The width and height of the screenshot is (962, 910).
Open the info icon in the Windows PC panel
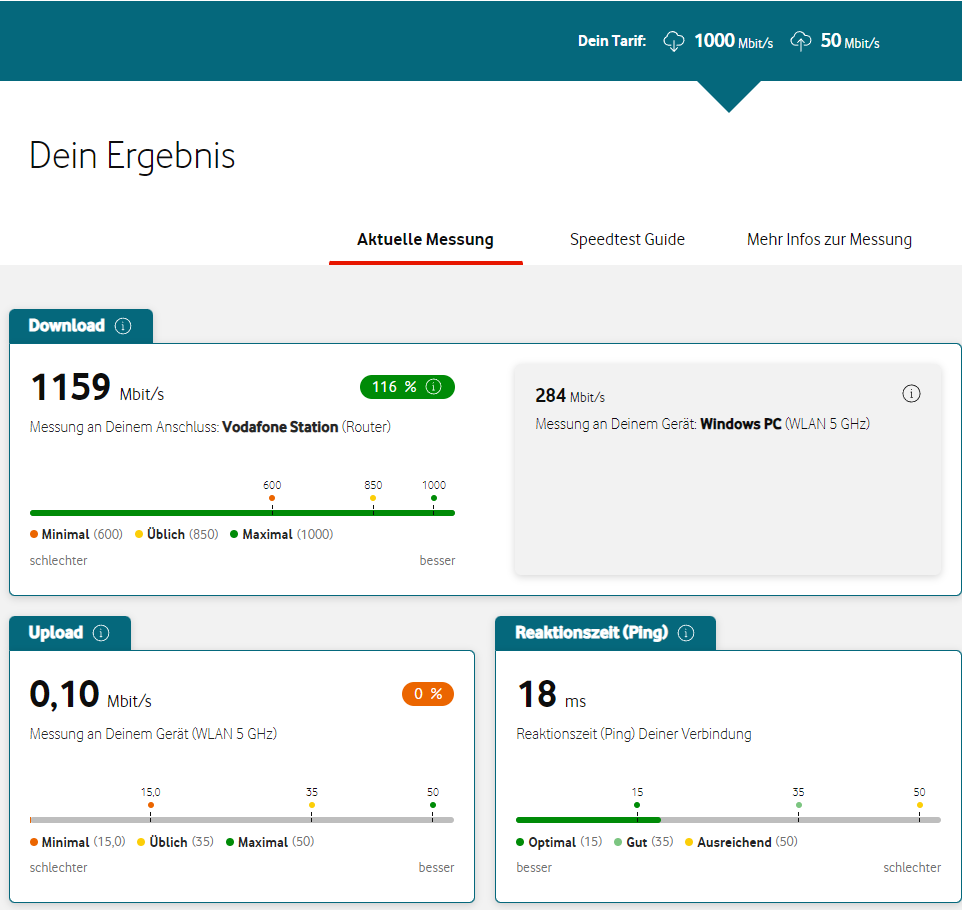(911, 394)
